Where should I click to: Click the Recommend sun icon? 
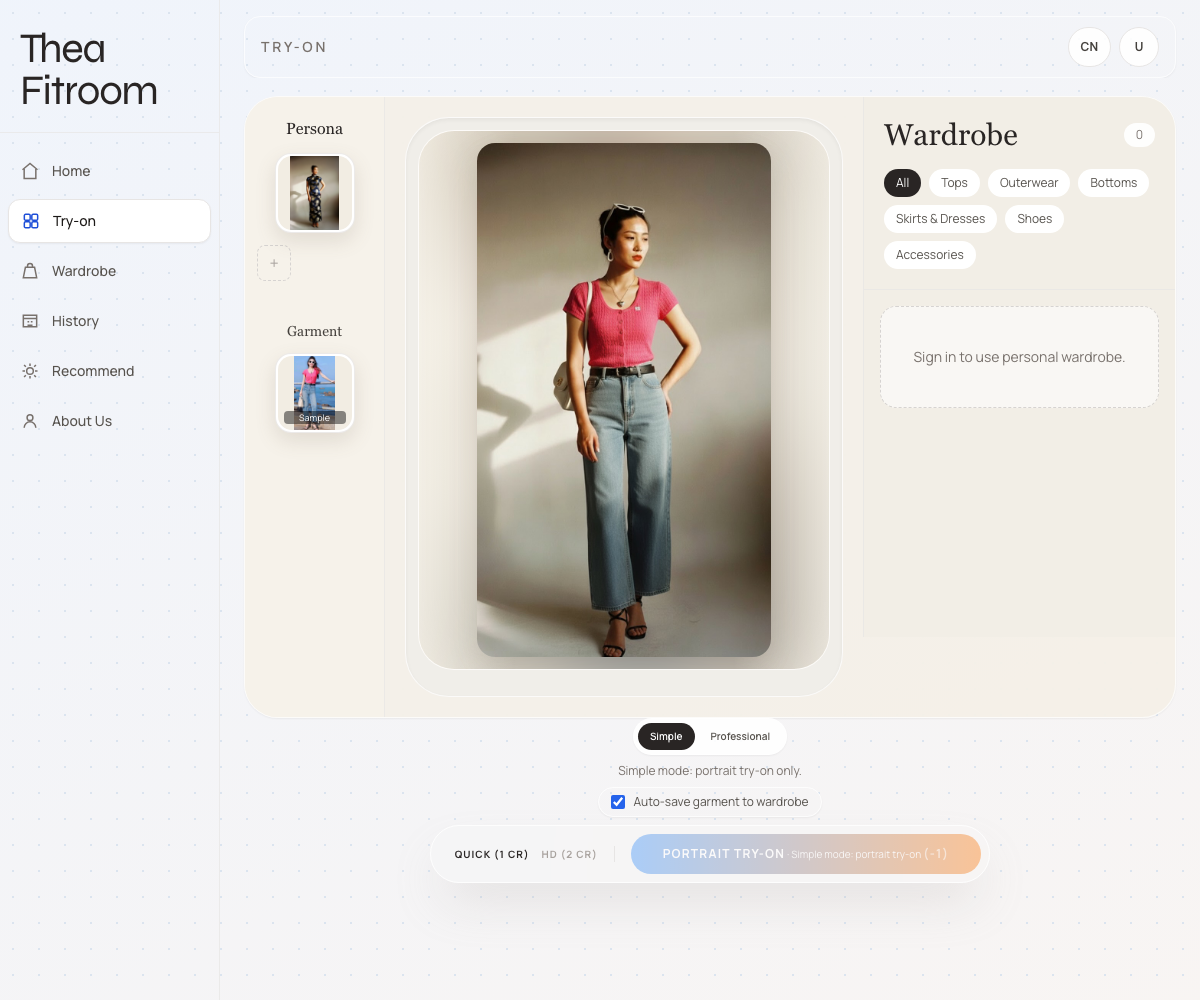pyautogui.click(x=30, y=371)
